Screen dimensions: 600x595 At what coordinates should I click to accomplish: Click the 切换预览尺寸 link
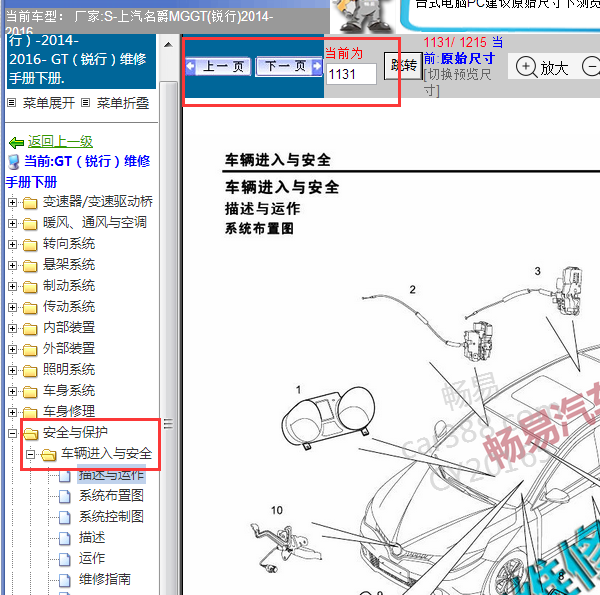tap(457, 82)
